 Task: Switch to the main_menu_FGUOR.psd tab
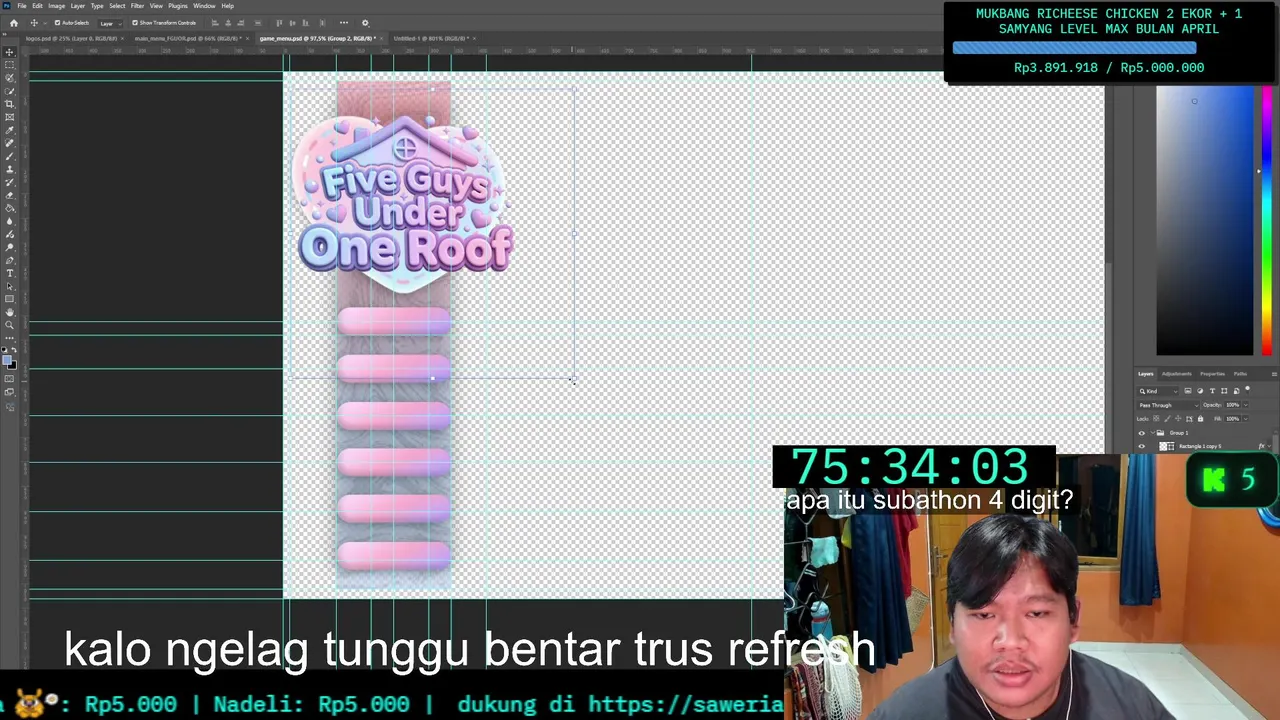coord(188,38)
